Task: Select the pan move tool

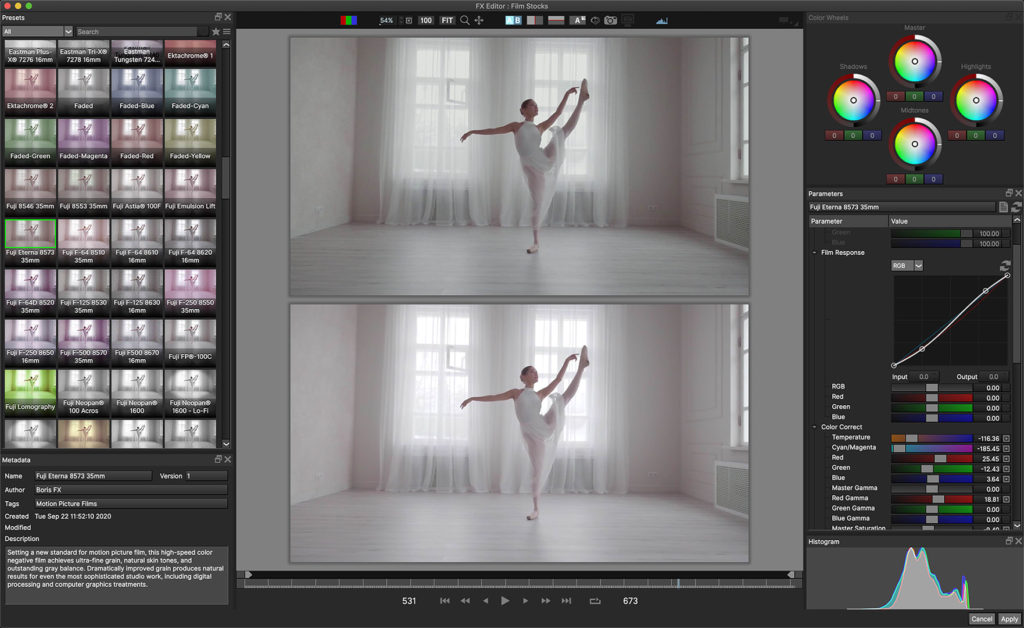Action: (x=479, y=20)
